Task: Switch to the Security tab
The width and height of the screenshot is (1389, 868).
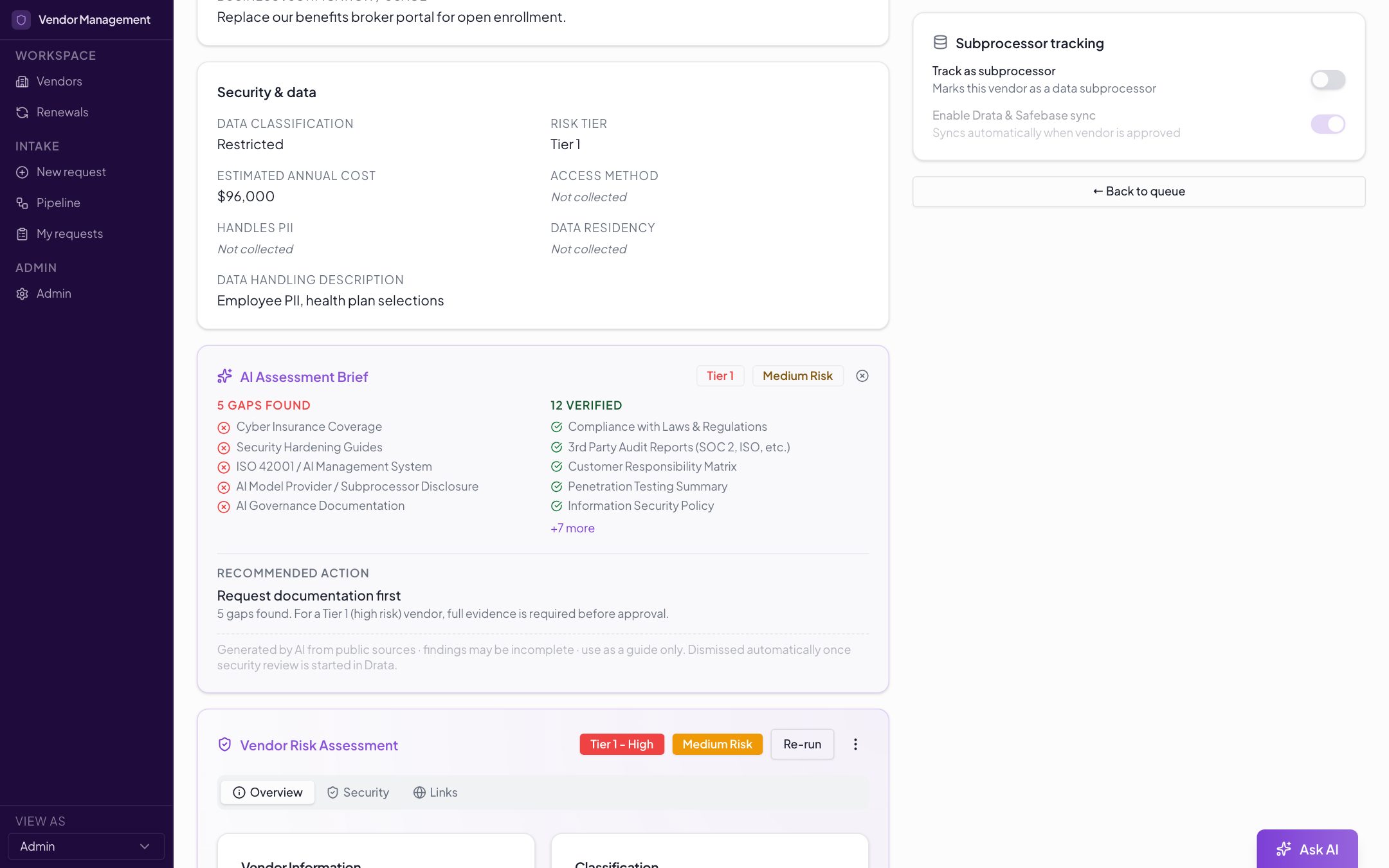Action: point(358,792)
